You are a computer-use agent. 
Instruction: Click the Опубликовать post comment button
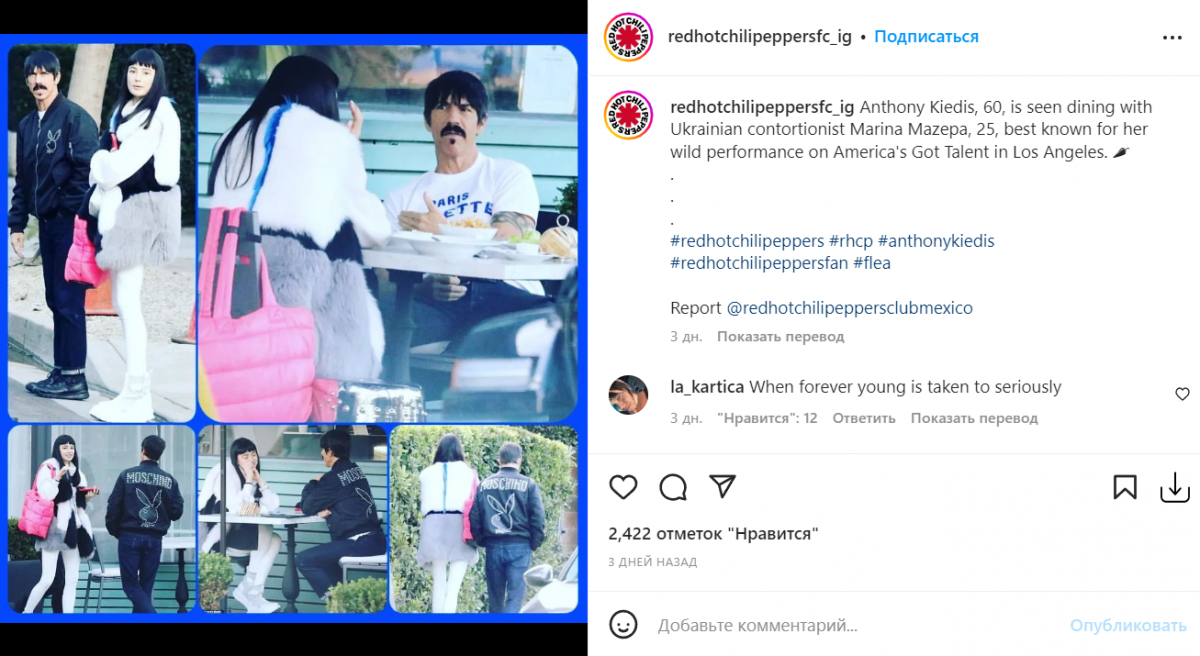tap(1128, 626)
